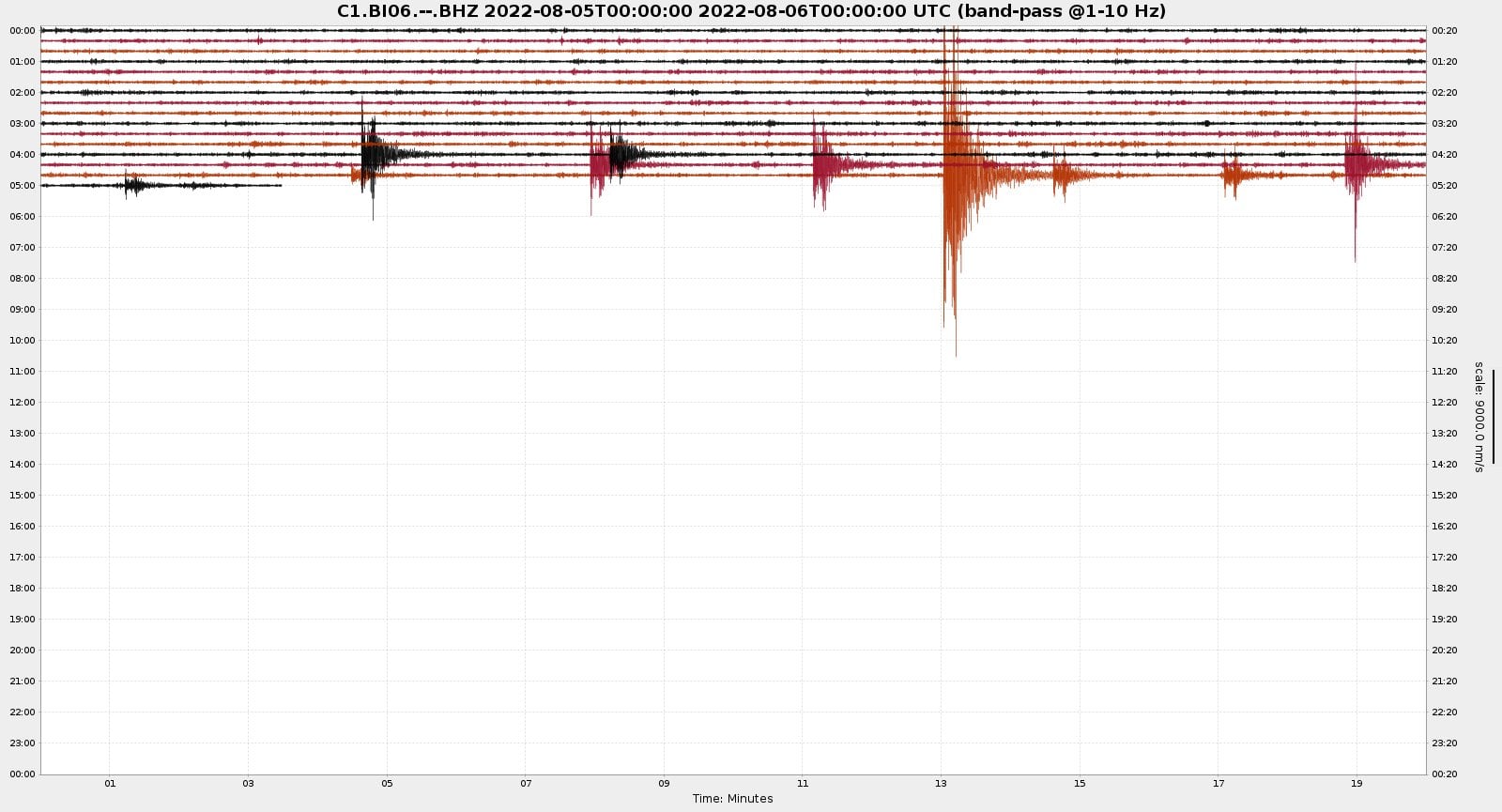This screenshot has height=812, width=1502.
Task: Click the crimson event near minute 08
Action: [x=599, y=166]
